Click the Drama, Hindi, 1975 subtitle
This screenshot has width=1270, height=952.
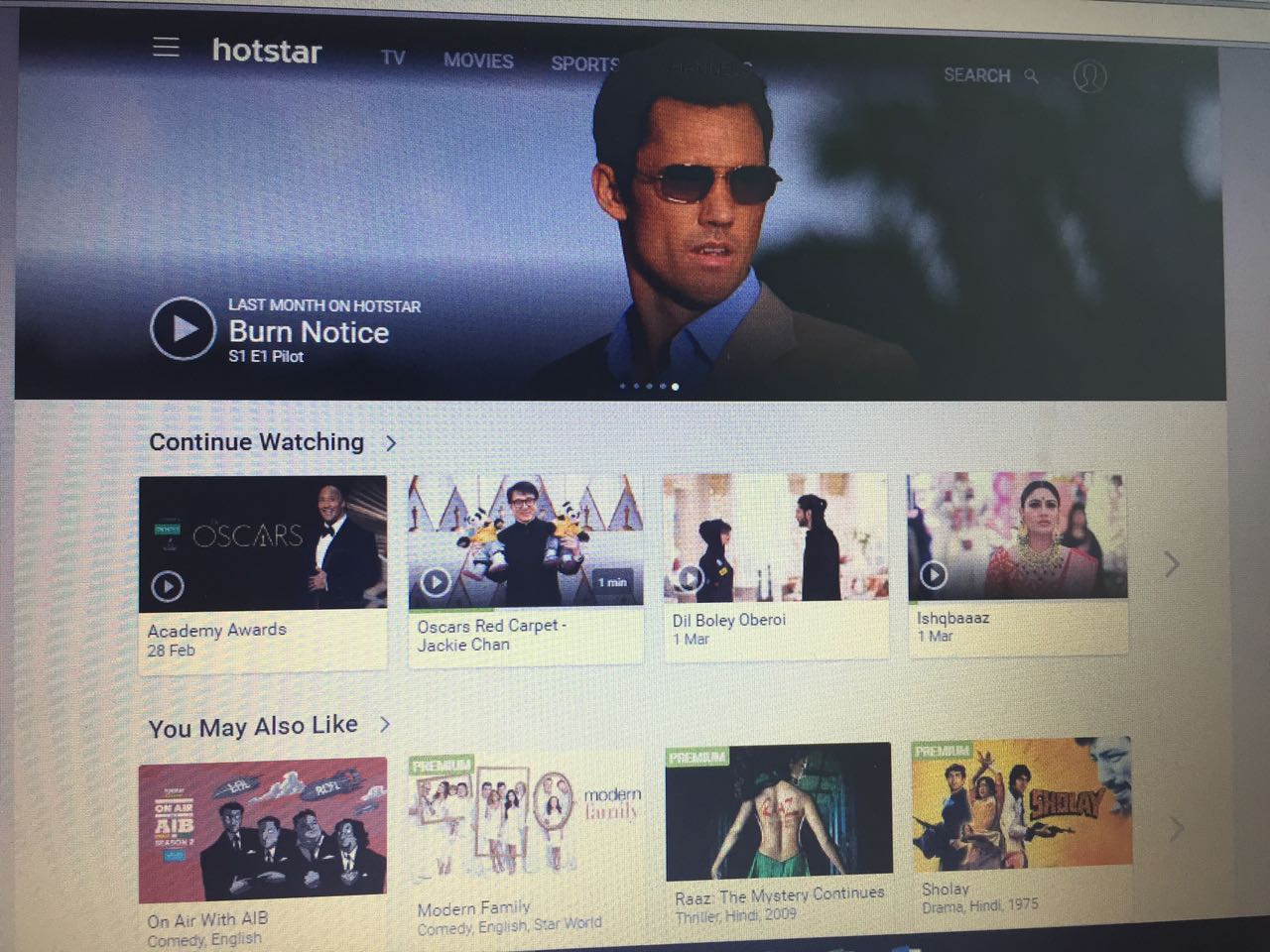(979, 905)
